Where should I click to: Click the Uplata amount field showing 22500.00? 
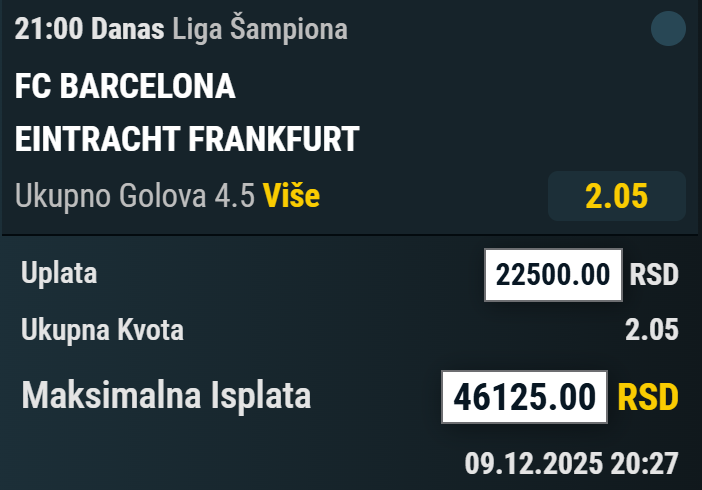(553, 274)
